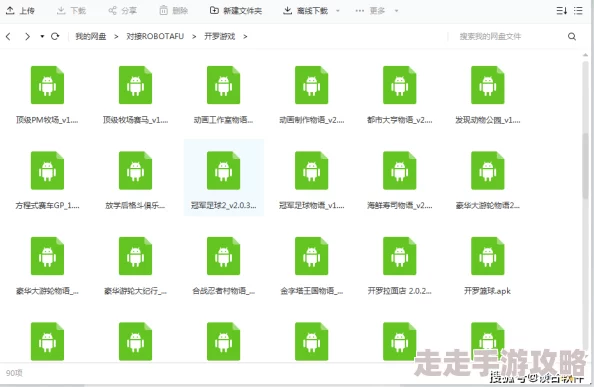Click the 开罗游戏 breadcrumb
Screen dimensions: 594x387
point(220,36)
